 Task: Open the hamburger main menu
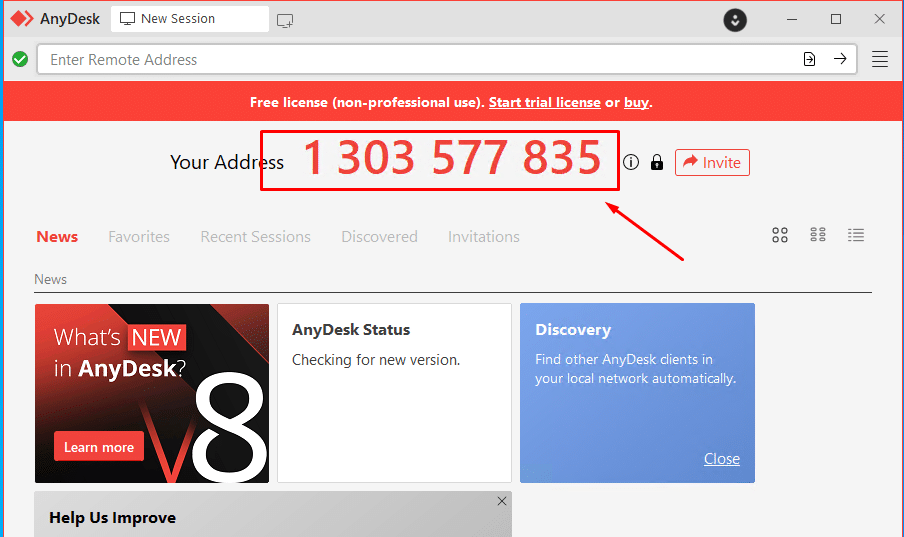tap(880, 59)
